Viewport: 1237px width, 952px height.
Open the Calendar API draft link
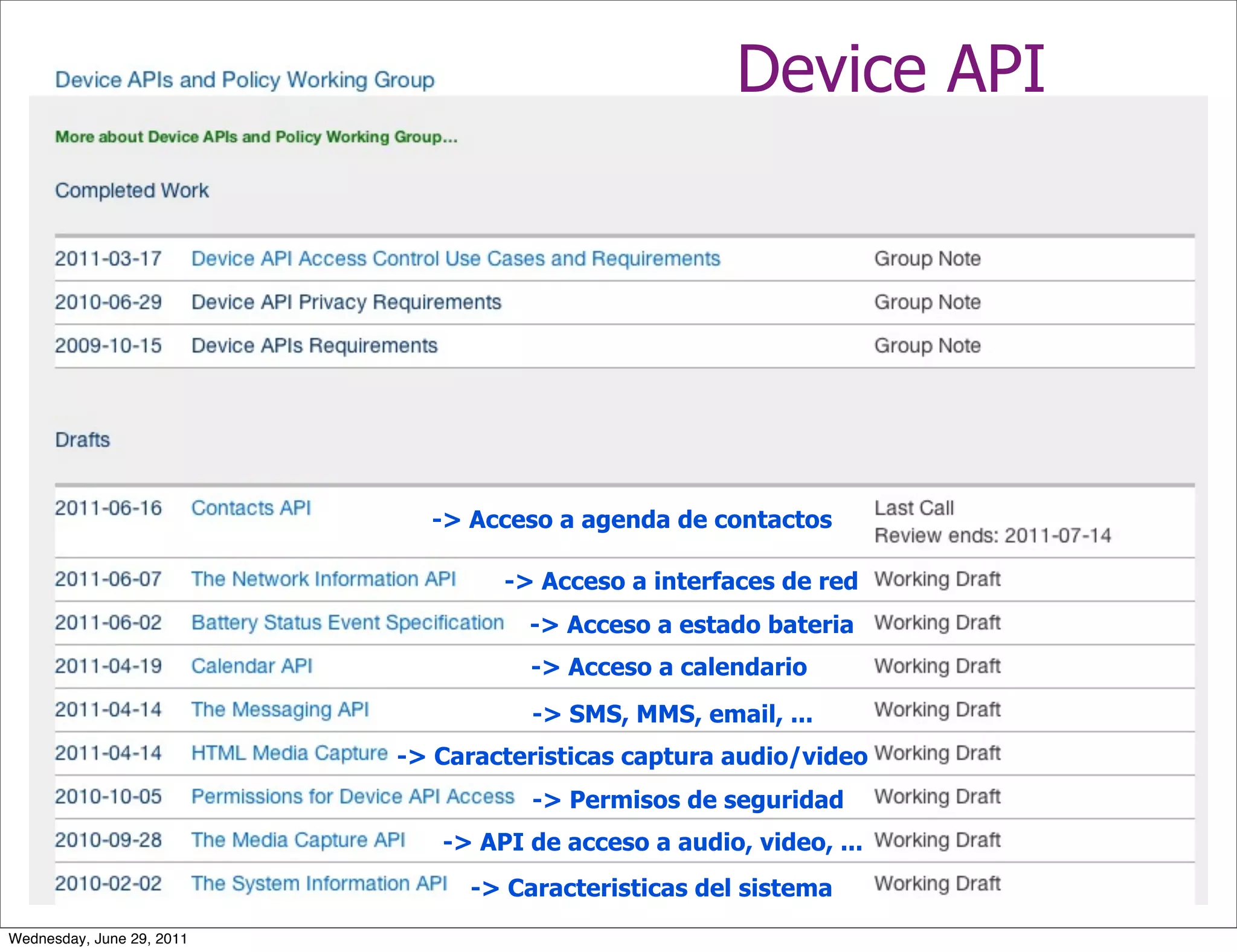tap(252, 666)
